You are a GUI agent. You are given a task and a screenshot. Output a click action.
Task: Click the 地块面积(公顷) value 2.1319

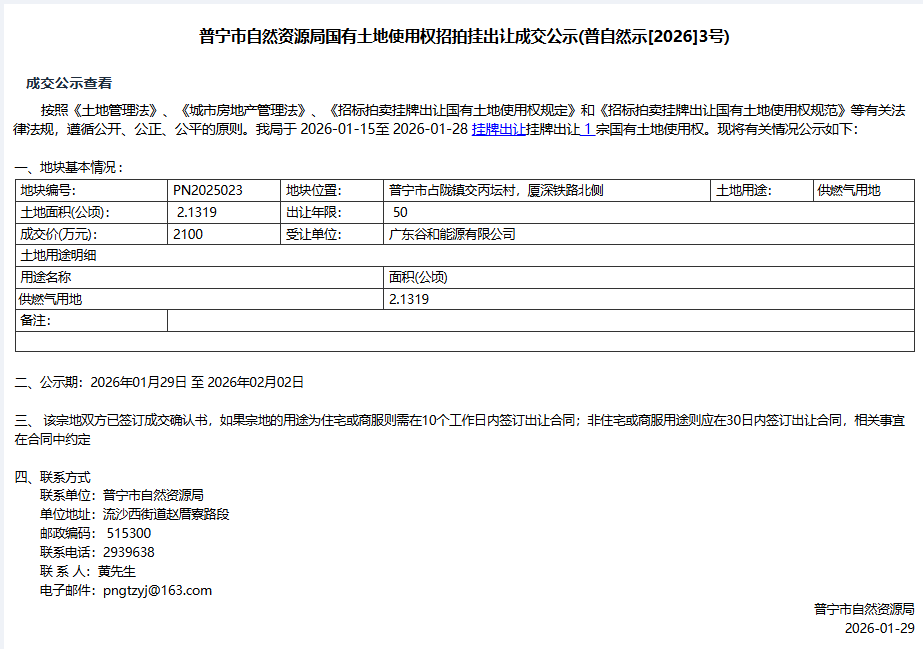[197, 212]
